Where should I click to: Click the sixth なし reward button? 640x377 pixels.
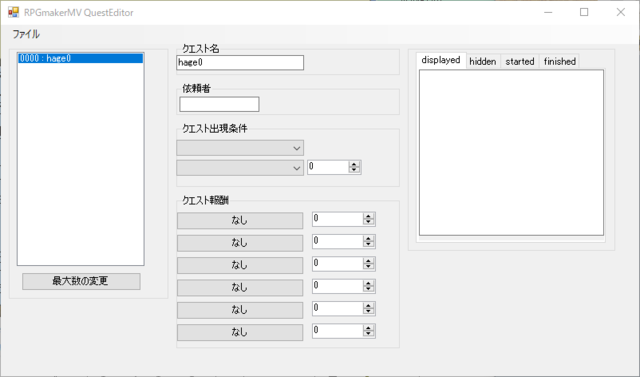(x=240, y=332)
